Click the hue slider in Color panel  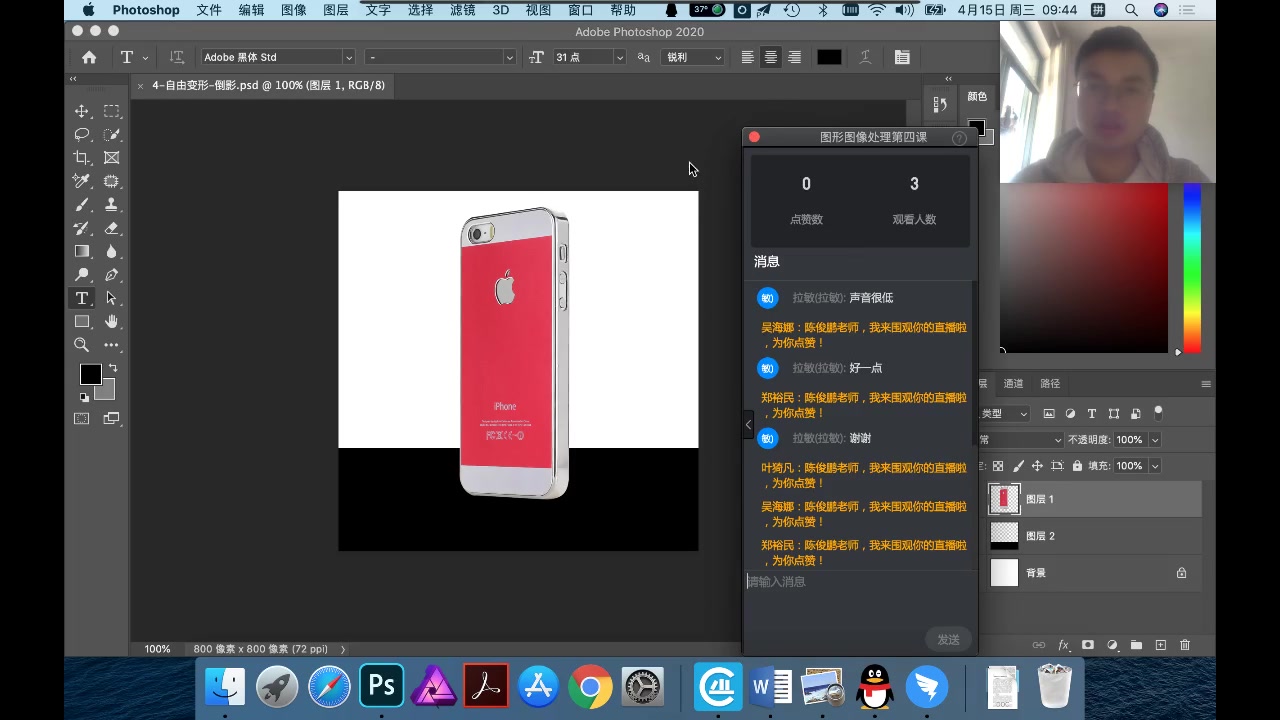point(1192,268)
